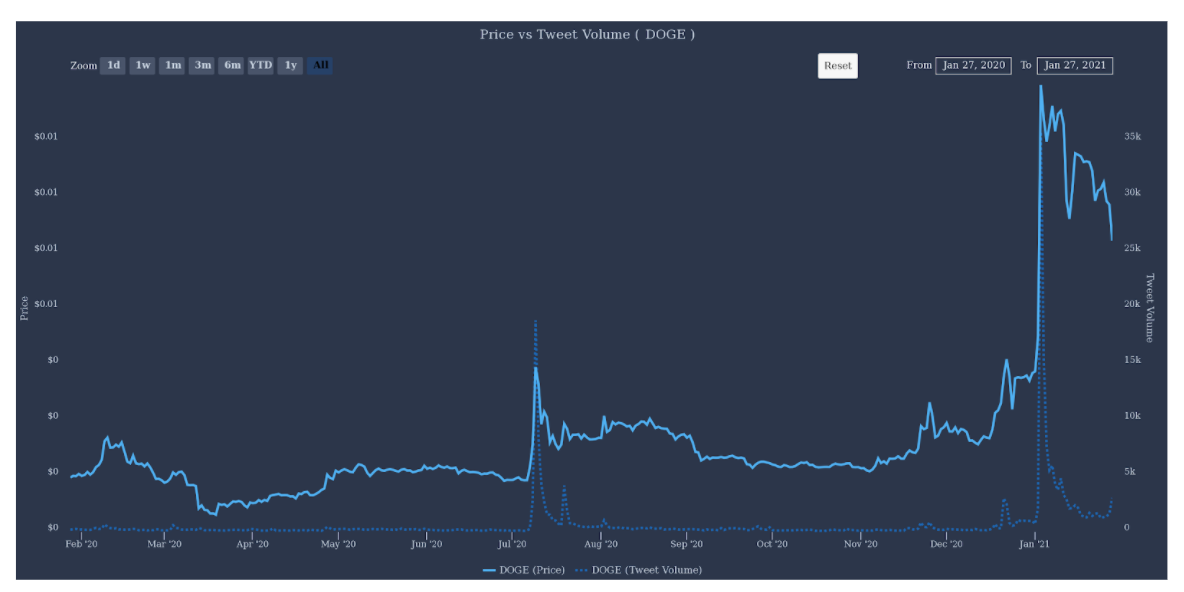
Task: Click the 'Feb '20' x-axis label
Action: pyautogui.click(x=81, y=544)
